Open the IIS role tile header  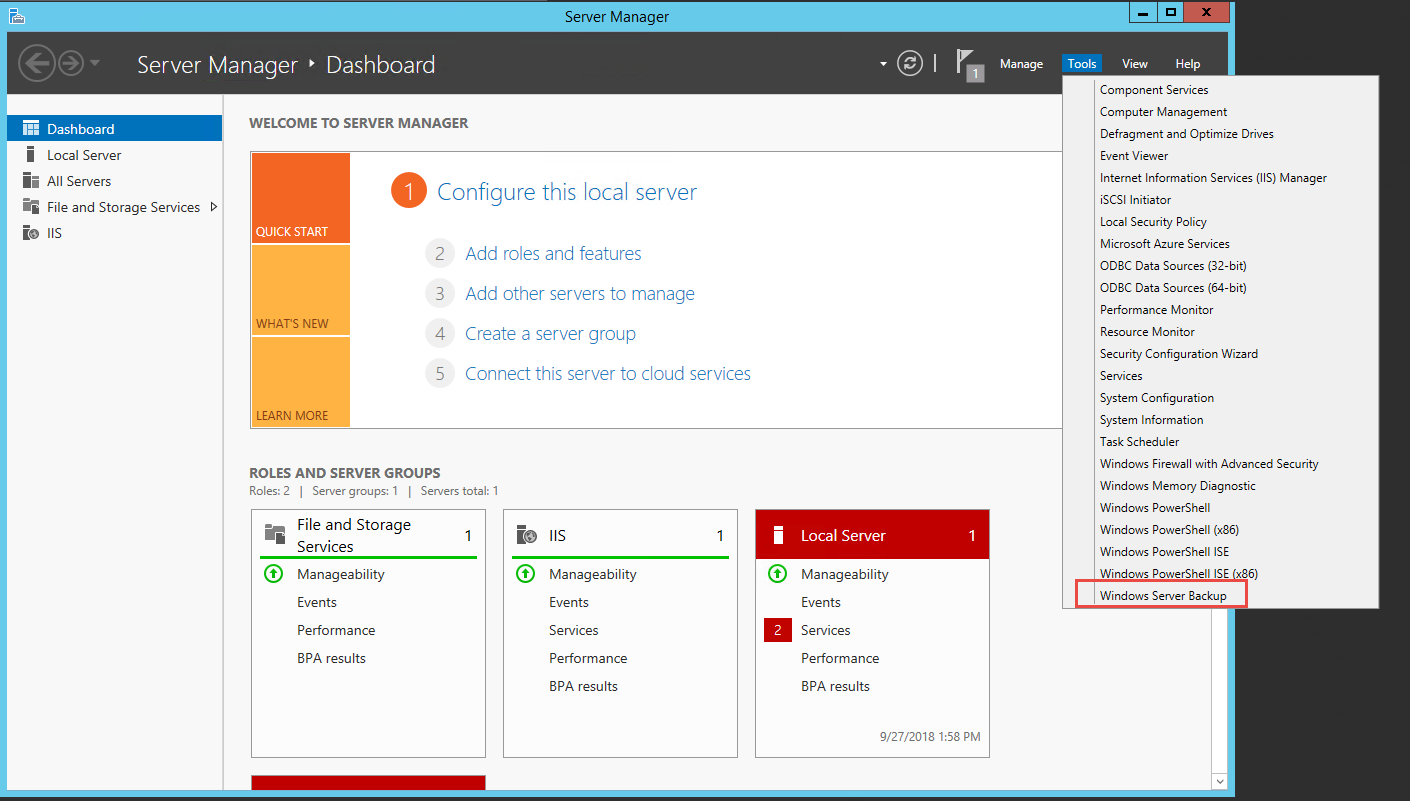(620, 535)
